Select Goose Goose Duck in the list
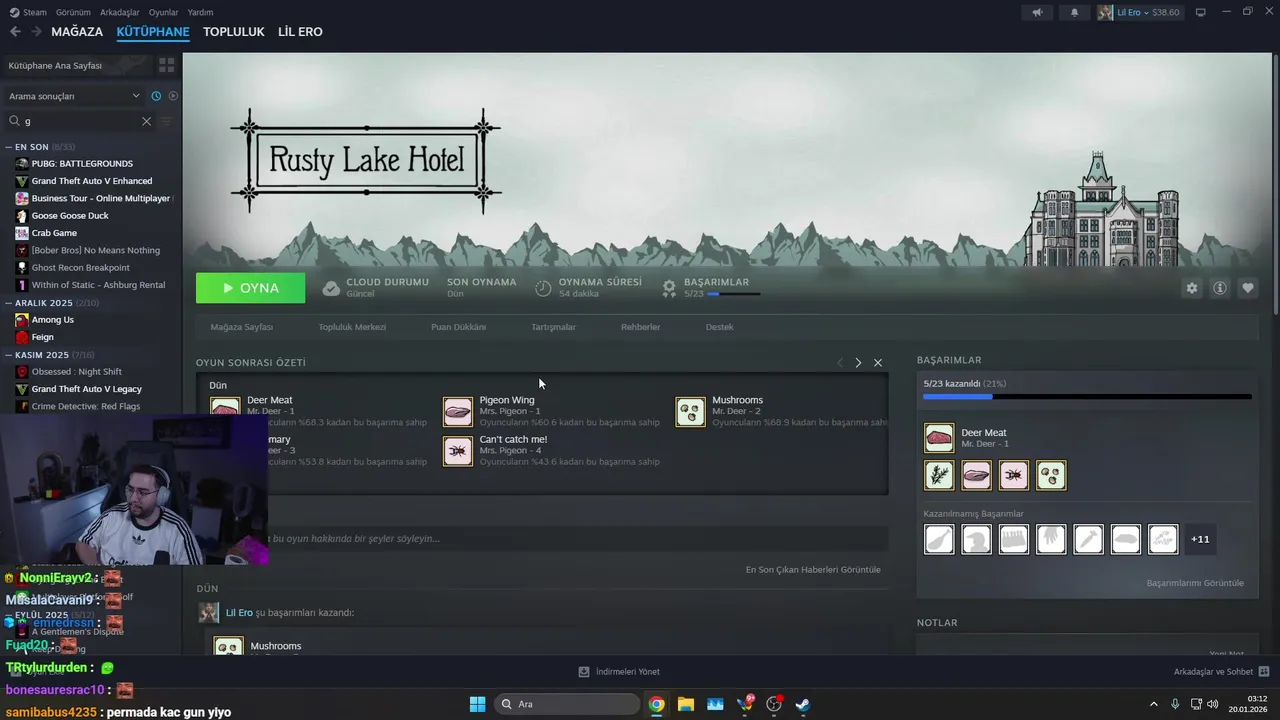This screenshot has width=1280, height=720. [x=70, y=216]
